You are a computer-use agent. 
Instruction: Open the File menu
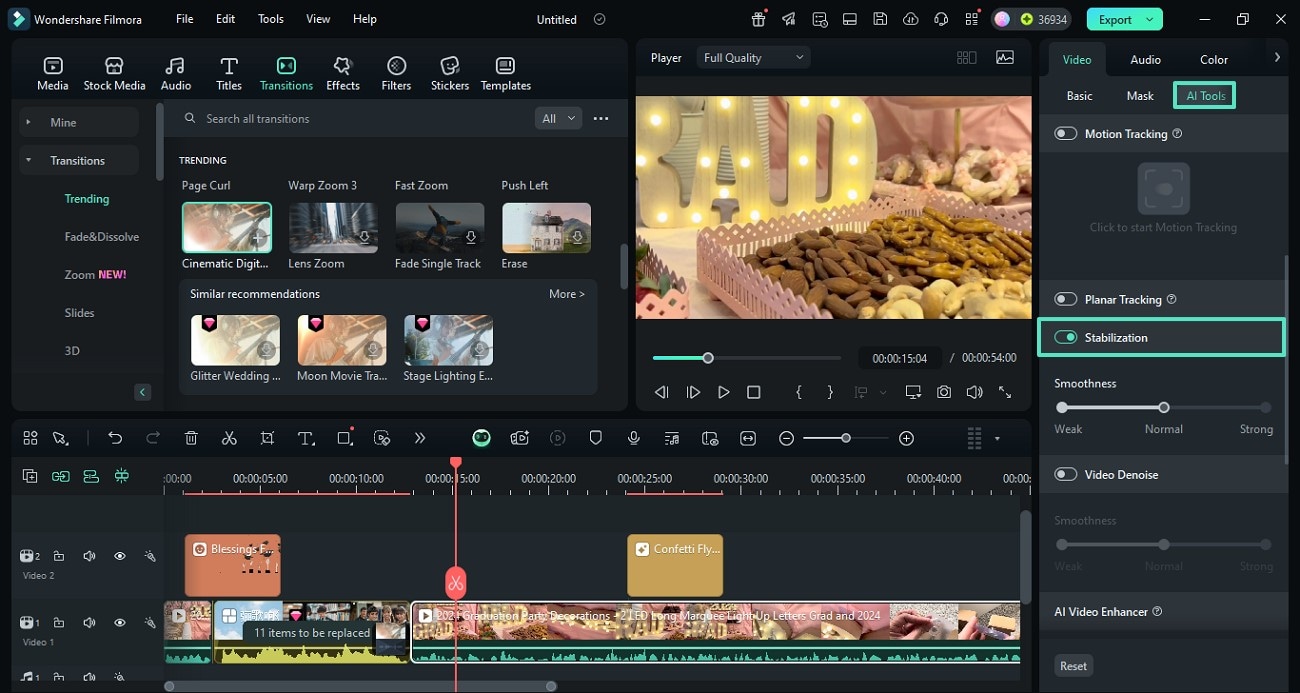(185, 19)
